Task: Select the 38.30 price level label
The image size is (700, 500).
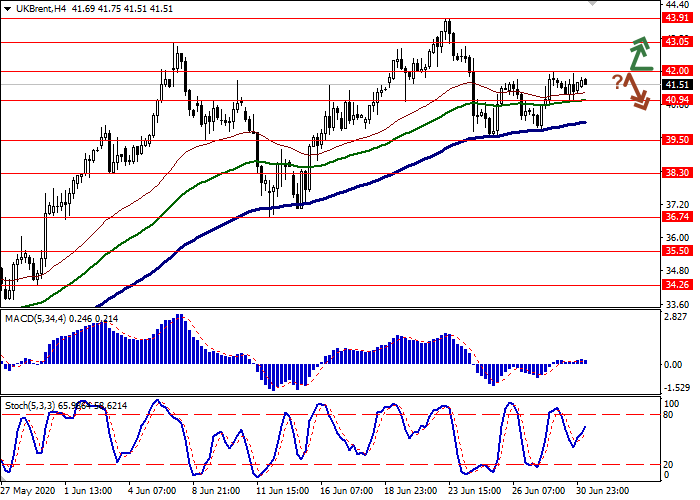Action: [x=678, y=173]
